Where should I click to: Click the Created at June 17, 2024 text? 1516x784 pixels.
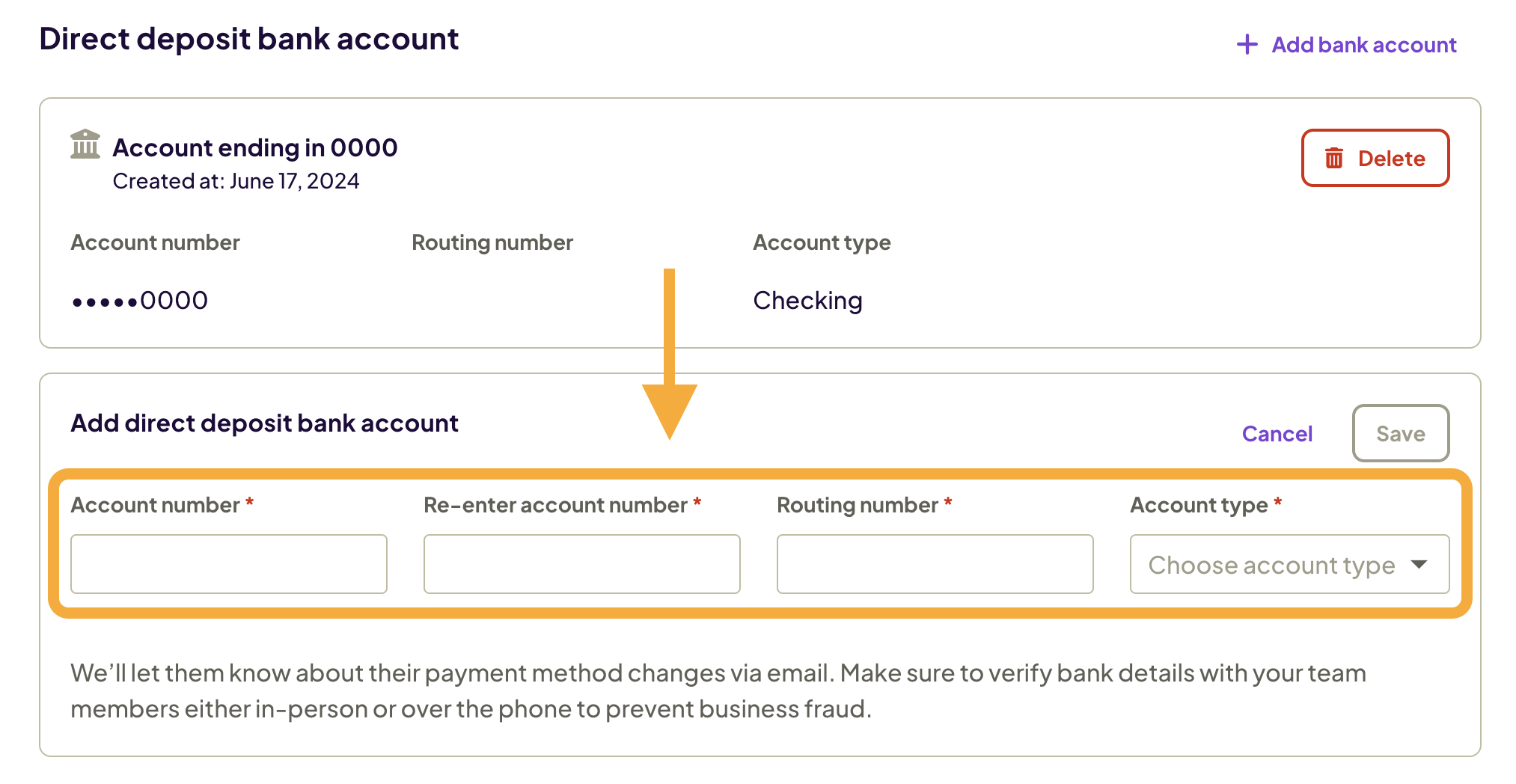[236, 182]
